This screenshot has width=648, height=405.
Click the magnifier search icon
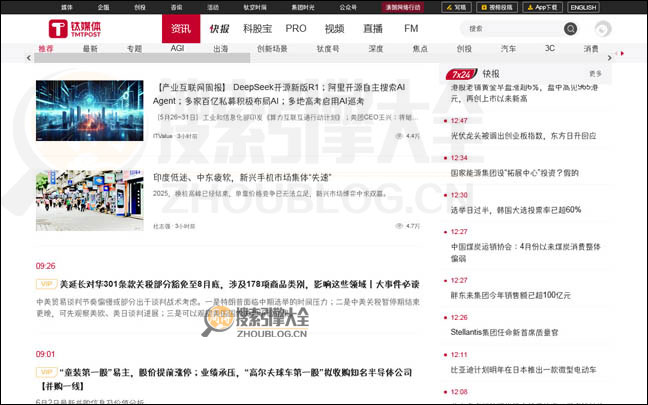point(570,29)
